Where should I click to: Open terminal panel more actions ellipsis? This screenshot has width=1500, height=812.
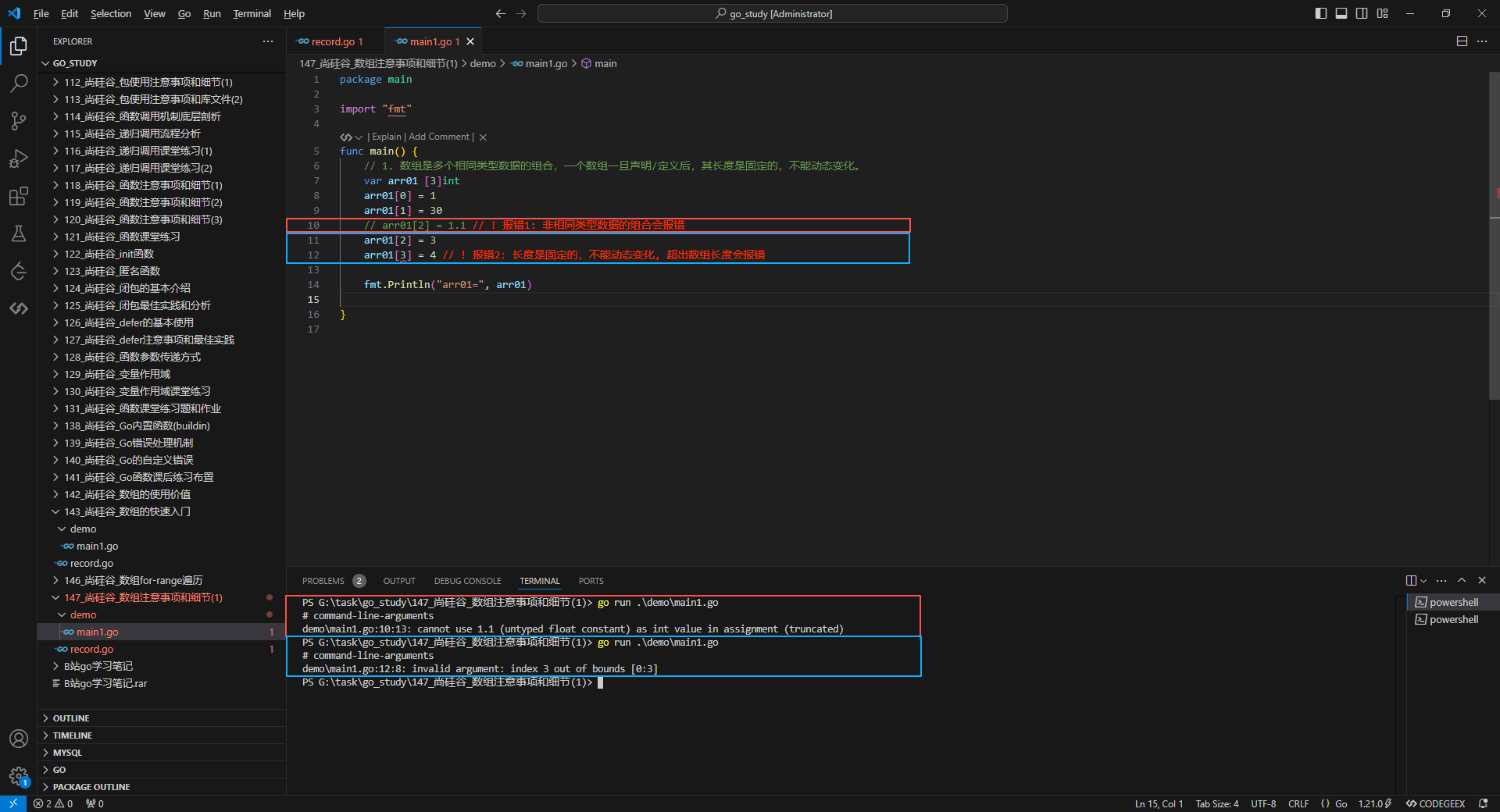(x=1441, y=580)
